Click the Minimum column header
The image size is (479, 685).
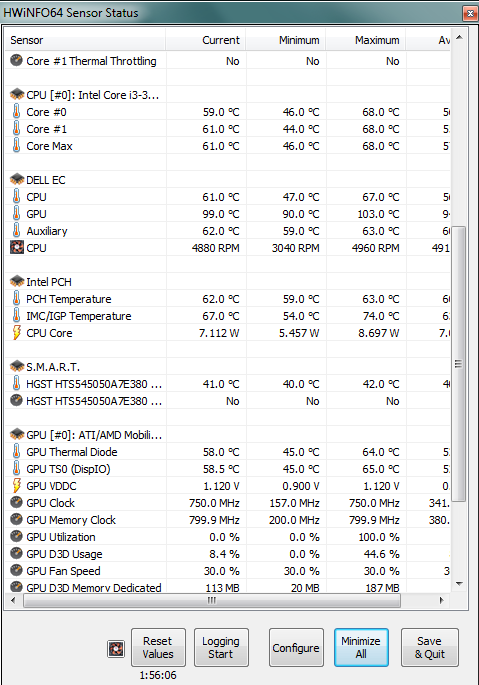pyautogui.click(x=286, y=40)
